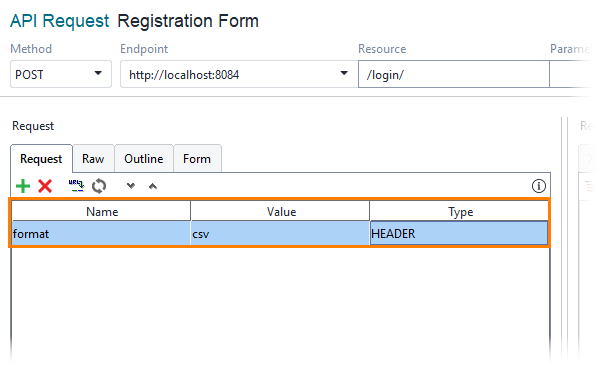Delete the parameter with the red X icon

point(45,186)
